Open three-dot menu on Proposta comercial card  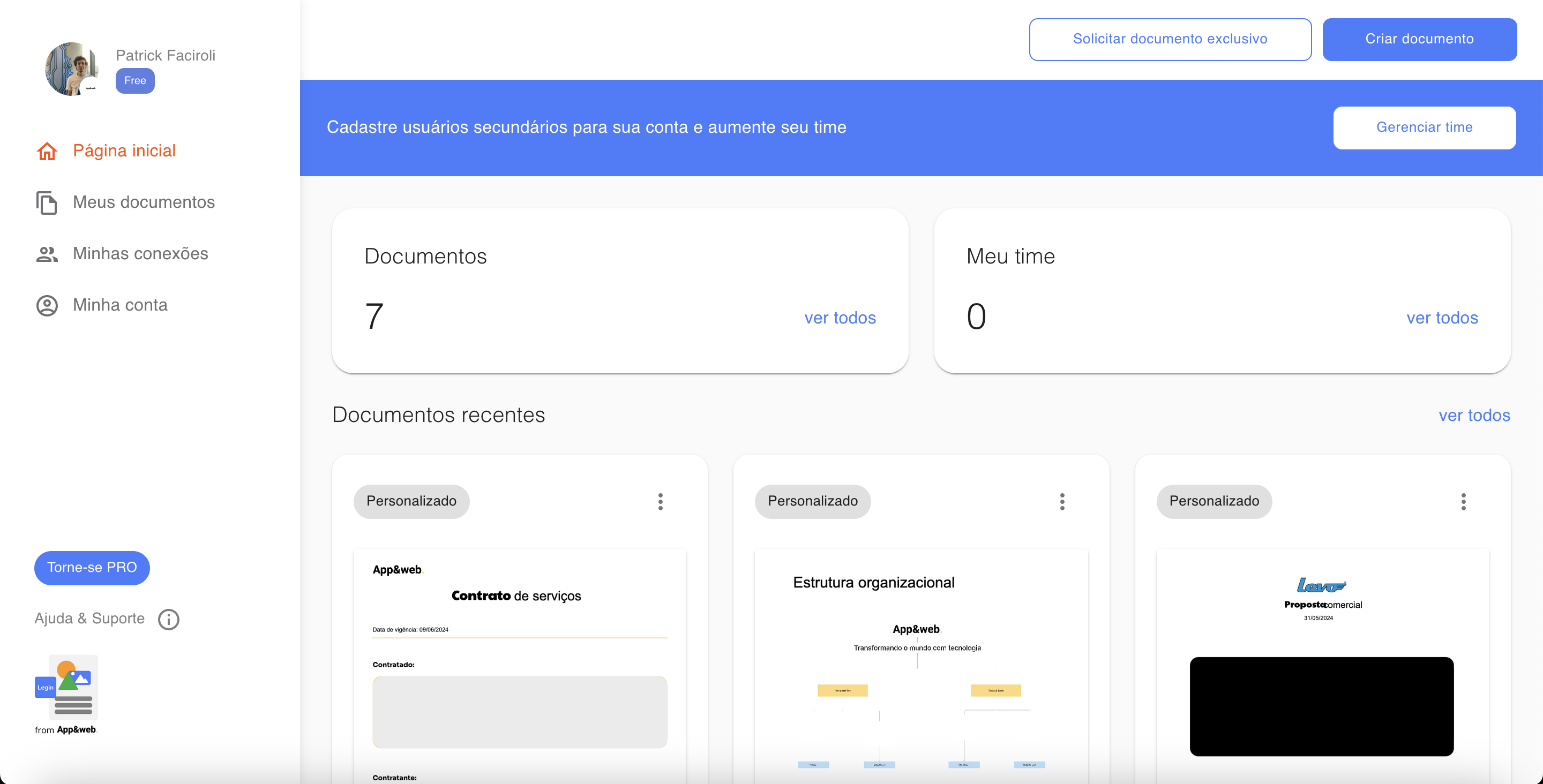click(1463, 501)
